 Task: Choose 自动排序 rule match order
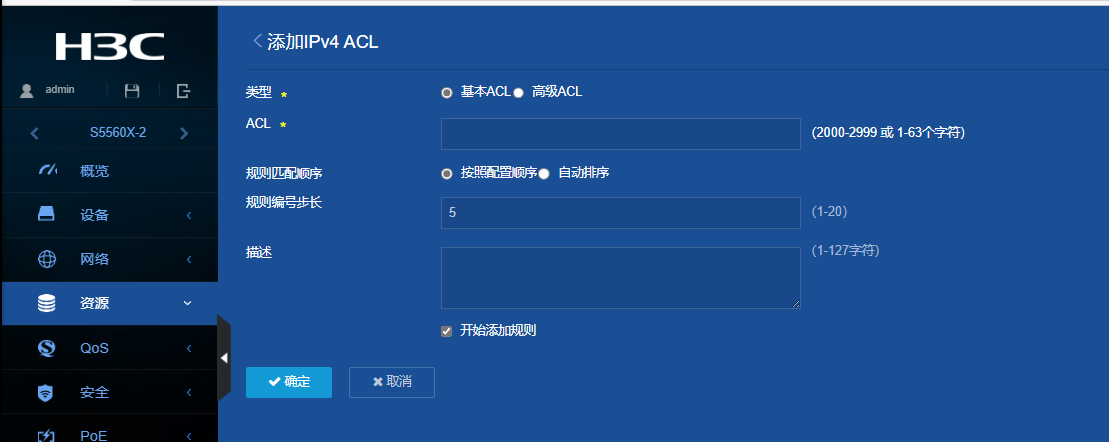pos(544,173)
